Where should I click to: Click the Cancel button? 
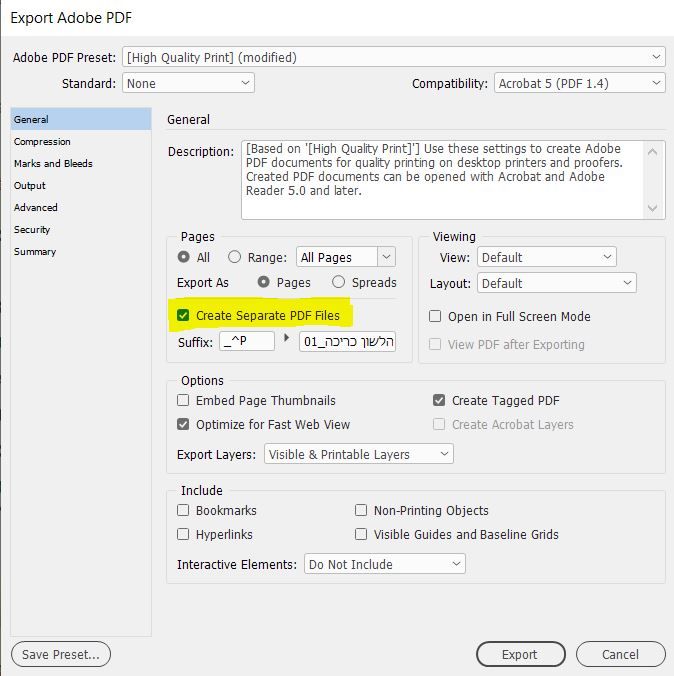620,654
